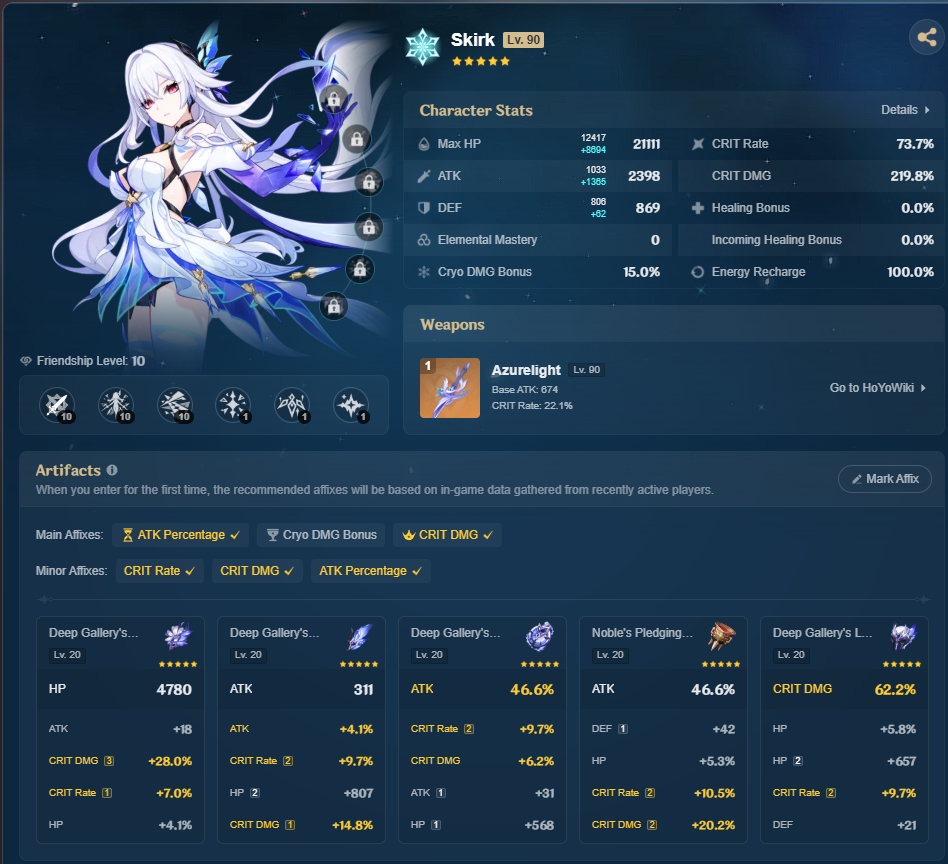The image size is (948, 864).
Task: Open the second talent icon level 10
Action: coord(115,404)
